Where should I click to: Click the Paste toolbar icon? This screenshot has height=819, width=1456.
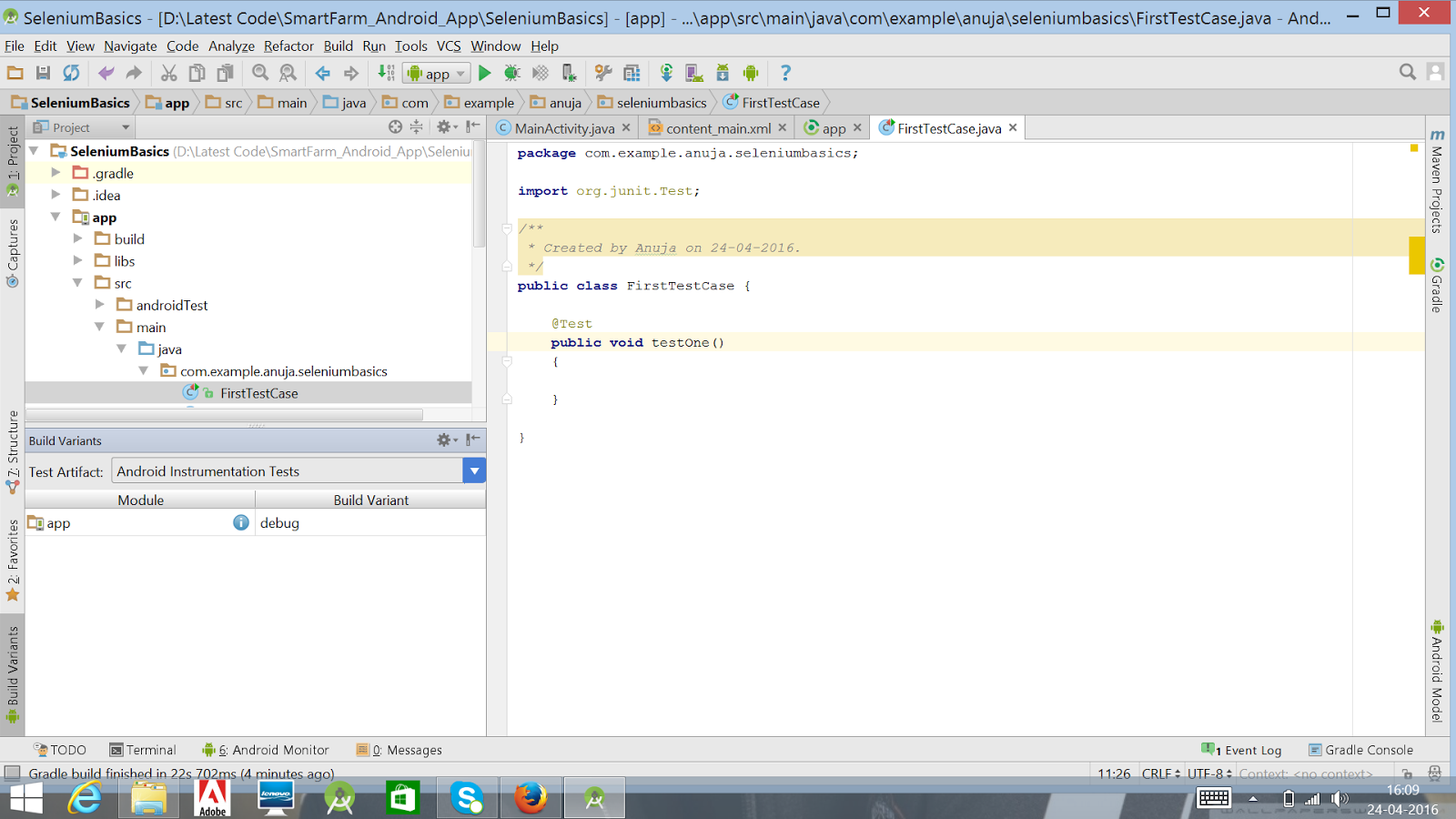[225, 73]
